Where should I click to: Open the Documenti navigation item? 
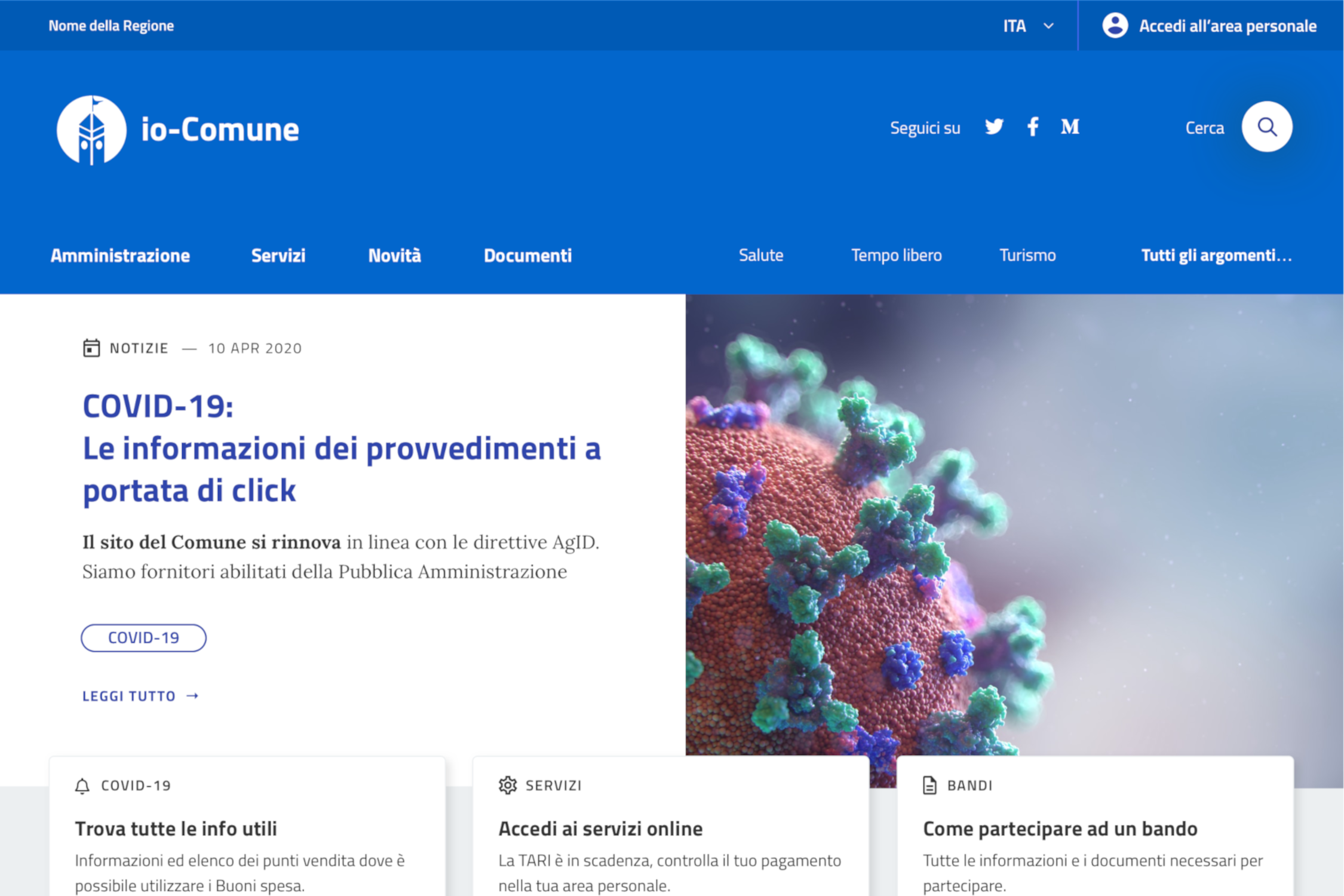coord(527,255)
